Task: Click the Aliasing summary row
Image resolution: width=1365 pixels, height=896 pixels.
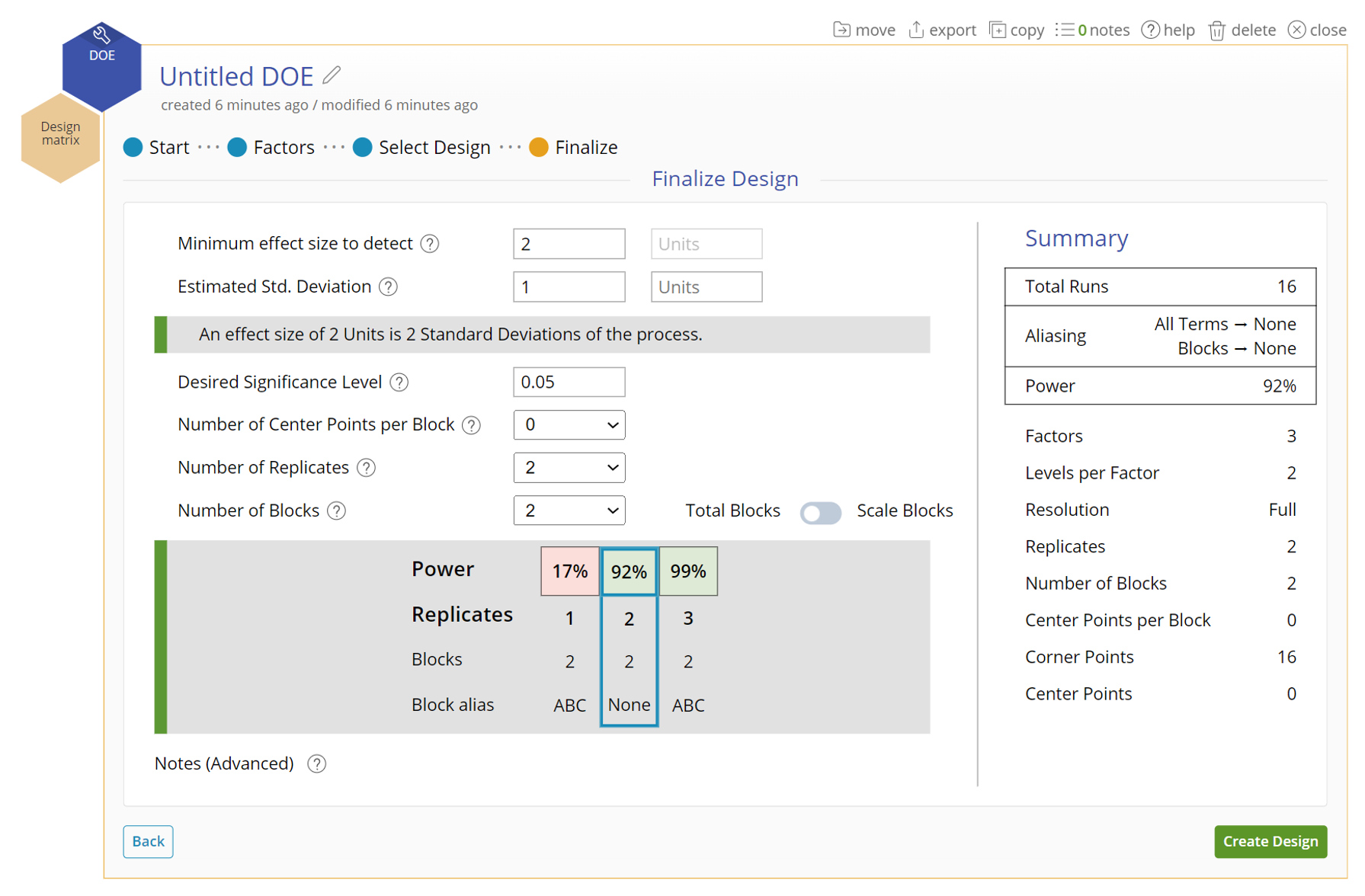Action: tap(1160, 336)
